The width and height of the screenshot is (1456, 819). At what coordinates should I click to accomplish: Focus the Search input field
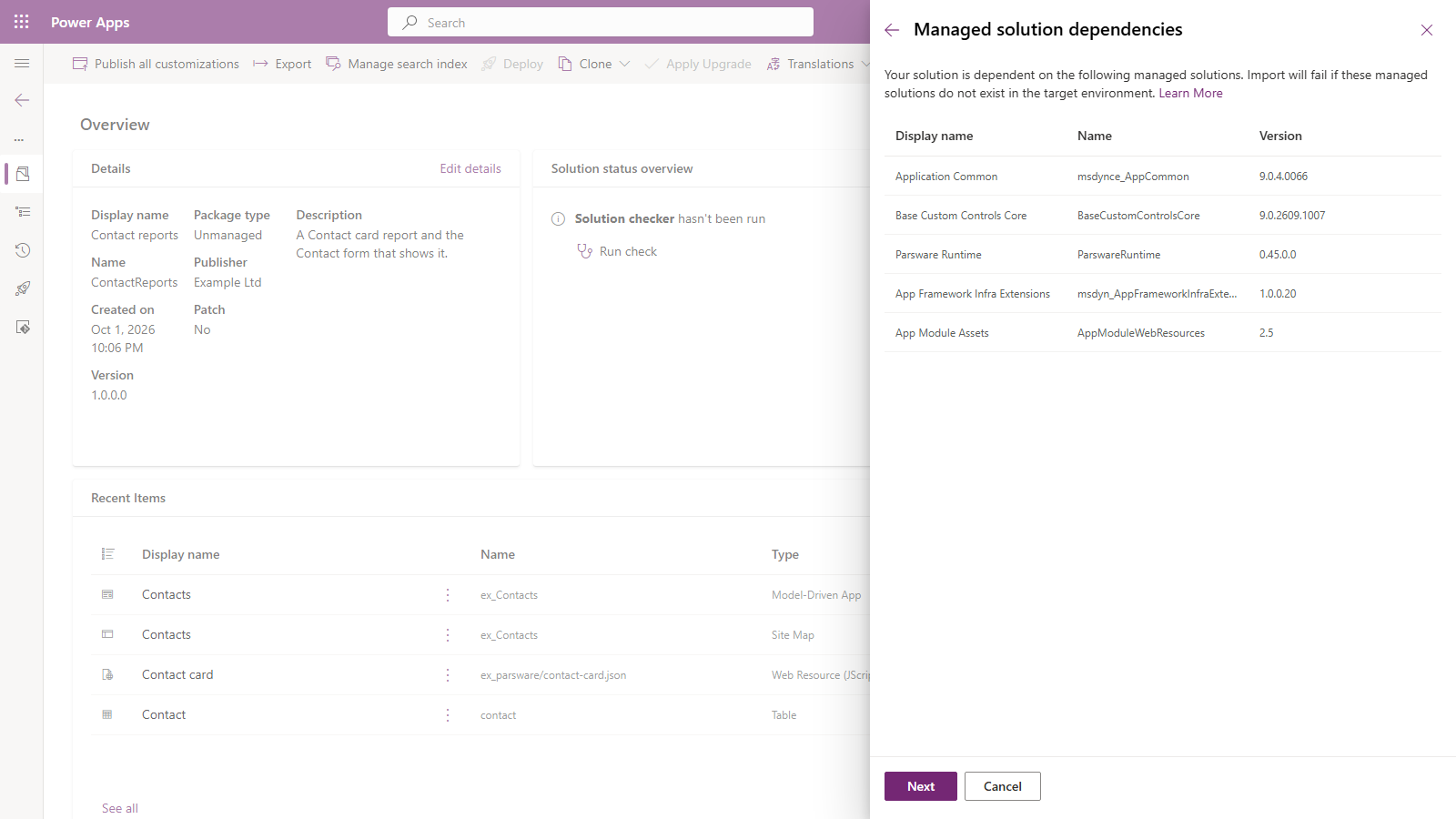601,22
